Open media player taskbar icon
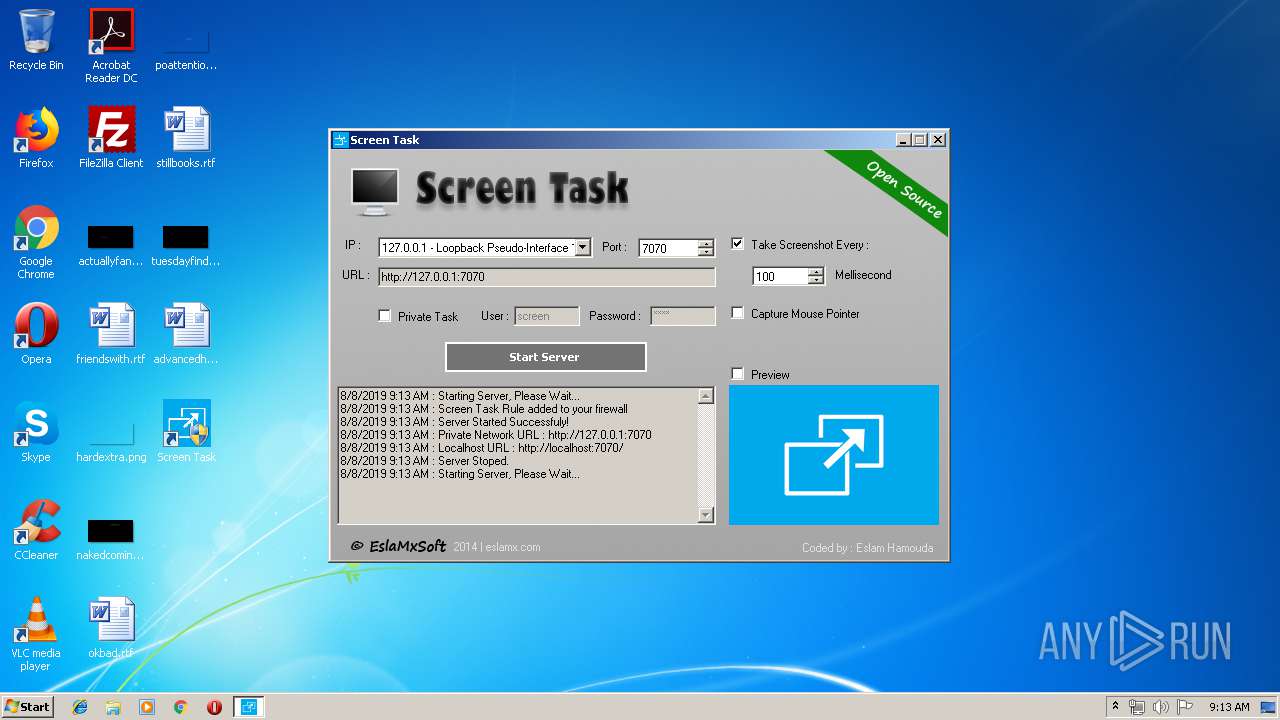This screenshot has width=1280, height=720. (147, 707)
